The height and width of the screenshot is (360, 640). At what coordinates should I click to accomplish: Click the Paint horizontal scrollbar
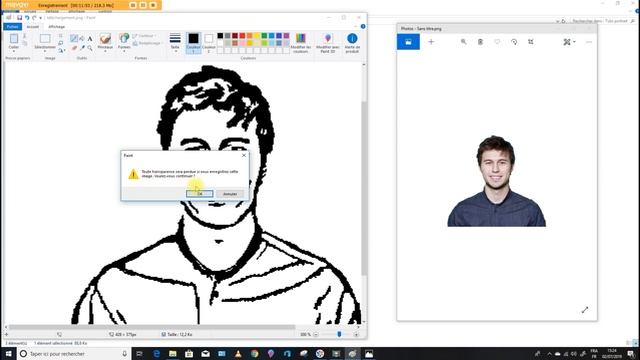(152, 327)
